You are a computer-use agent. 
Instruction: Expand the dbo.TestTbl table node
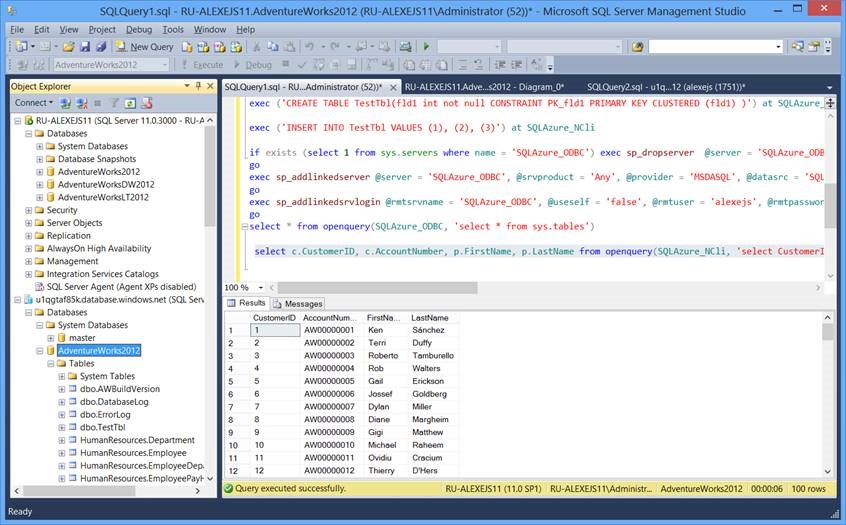(x=62, y=427)
